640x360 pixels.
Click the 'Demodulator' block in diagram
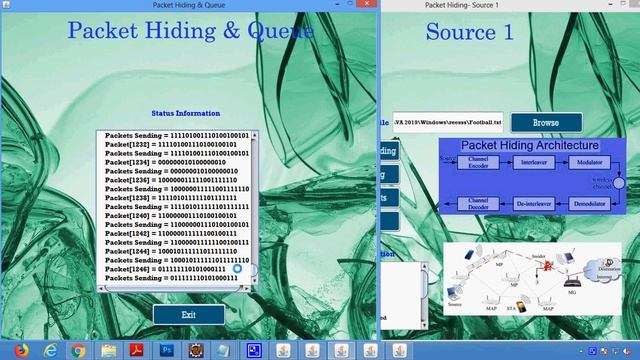(x=589, y=204)
